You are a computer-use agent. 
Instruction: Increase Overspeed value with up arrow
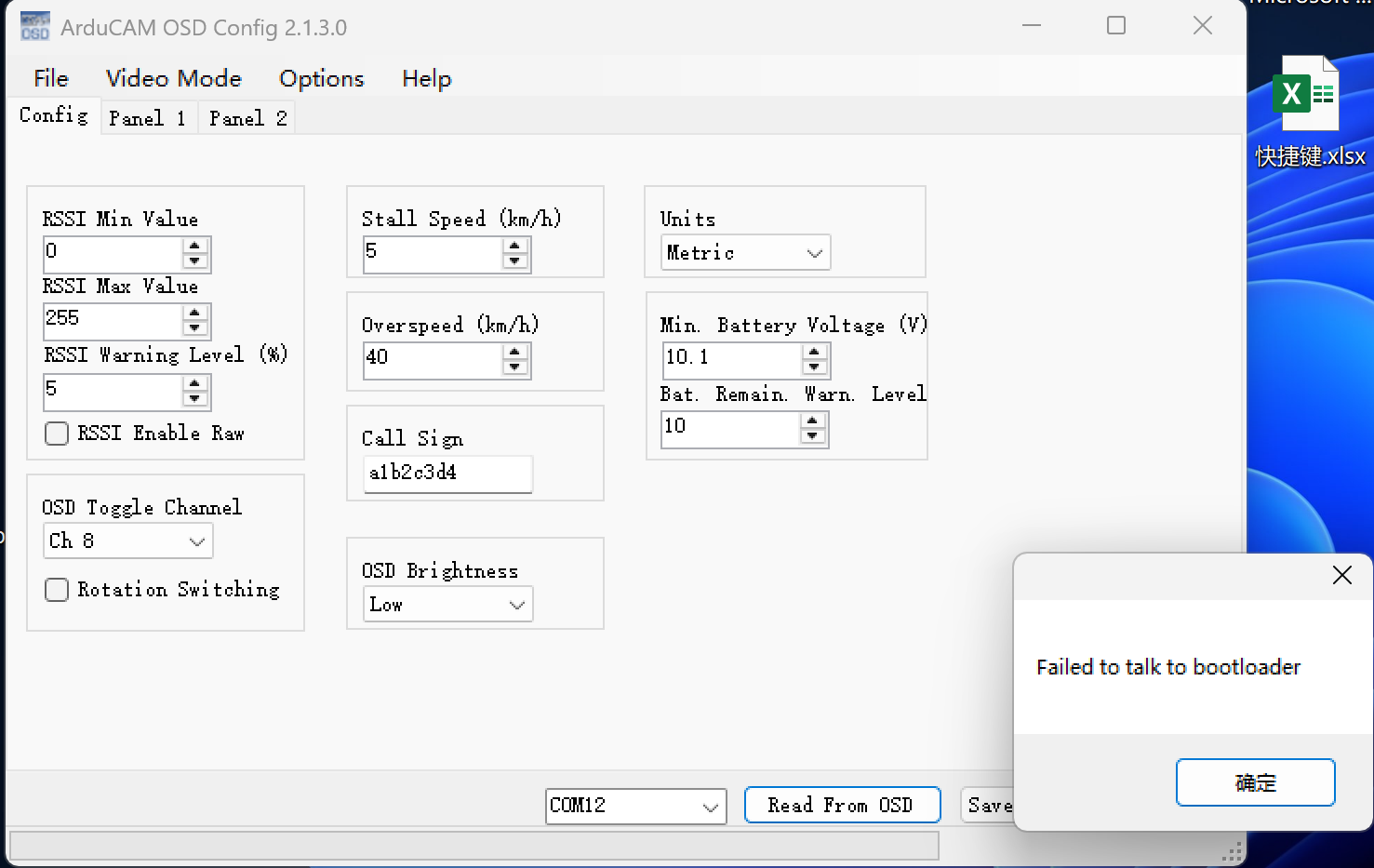[x=514, y=353]
